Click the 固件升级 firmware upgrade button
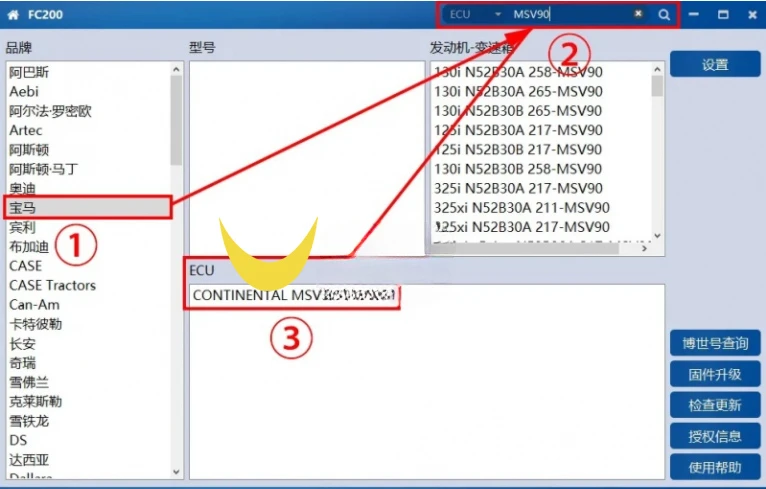The height and width of the screenshot is (489, 766). click(715, 374)
